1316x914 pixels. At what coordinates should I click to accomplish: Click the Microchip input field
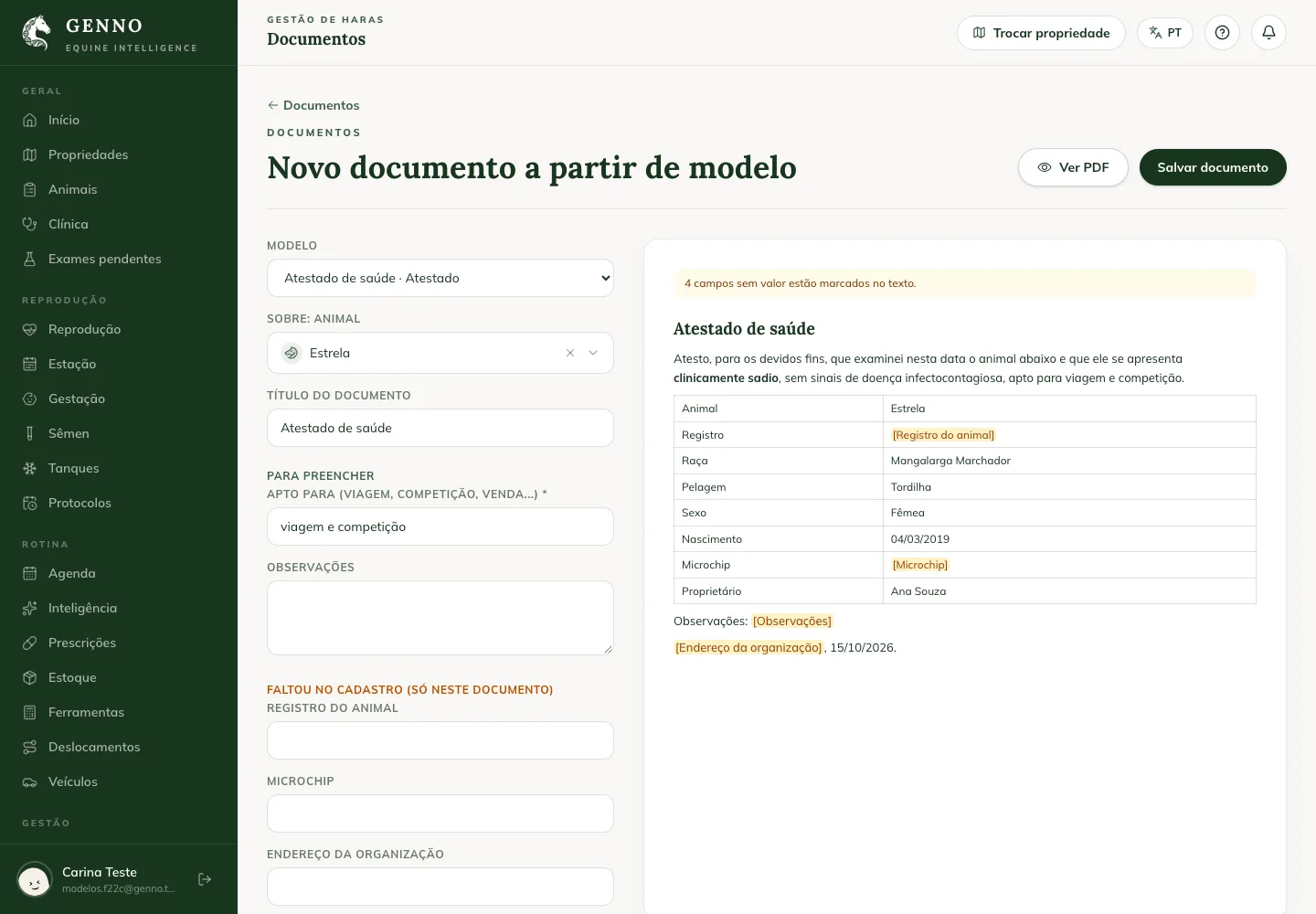coord(440,813)
